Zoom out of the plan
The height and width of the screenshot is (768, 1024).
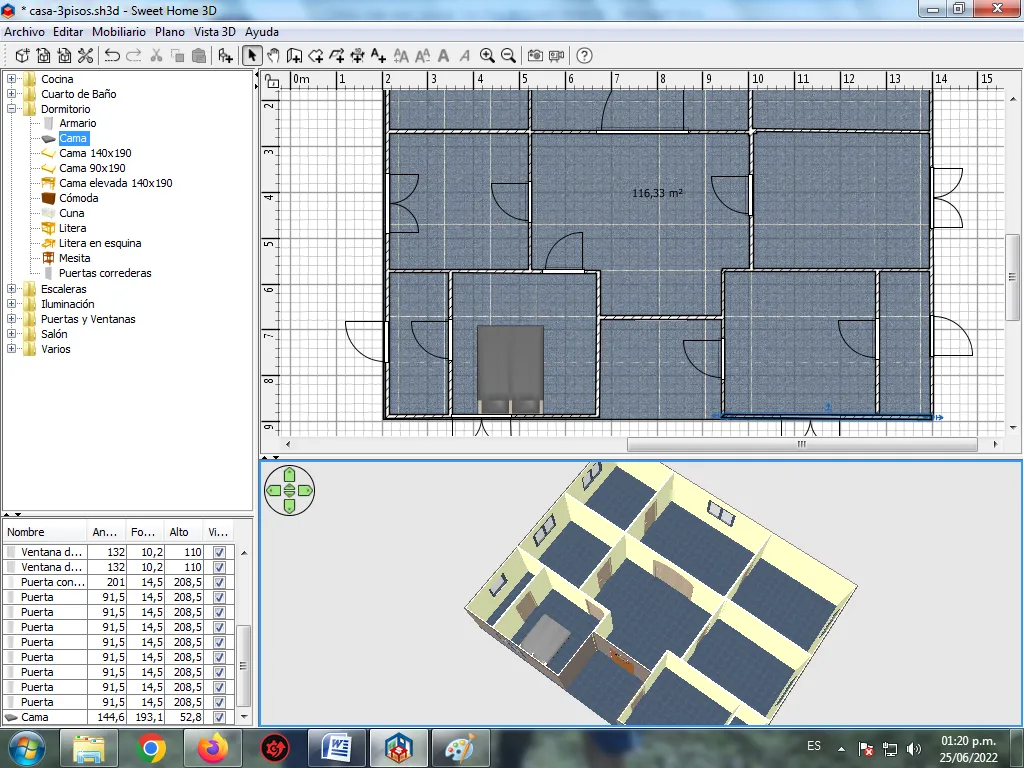click(x=508, y=56)
